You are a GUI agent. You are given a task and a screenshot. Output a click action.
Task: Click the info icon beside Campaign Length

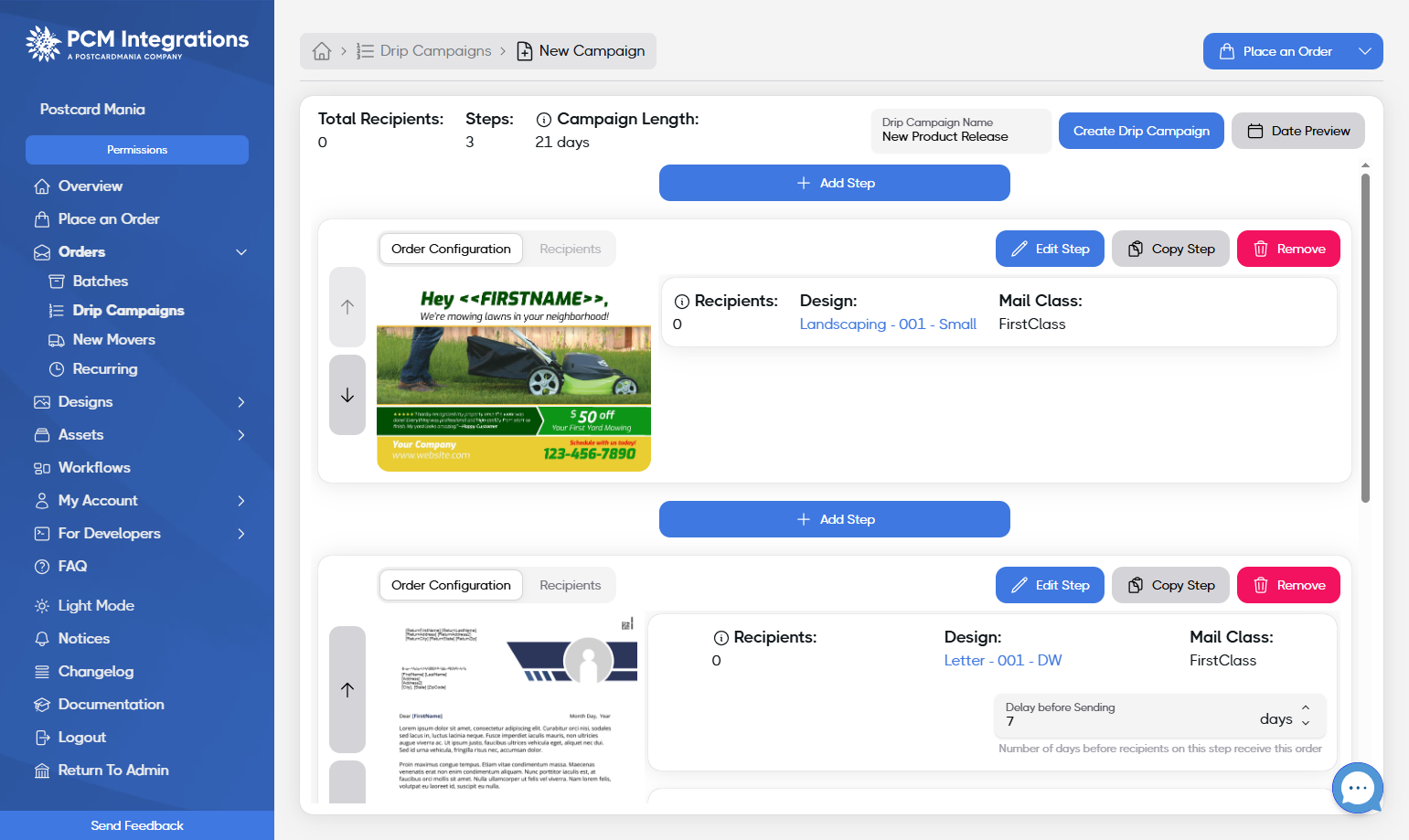coord(544,119)
